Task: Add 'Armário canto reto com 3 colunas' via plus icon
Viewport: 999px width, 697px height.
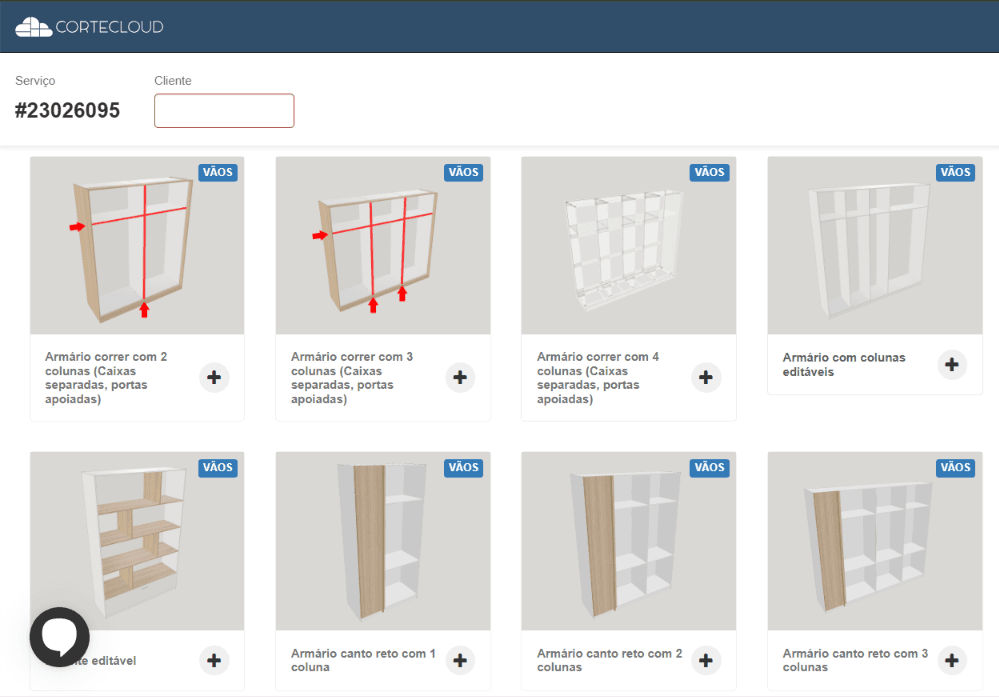Action: pos(952,660)
